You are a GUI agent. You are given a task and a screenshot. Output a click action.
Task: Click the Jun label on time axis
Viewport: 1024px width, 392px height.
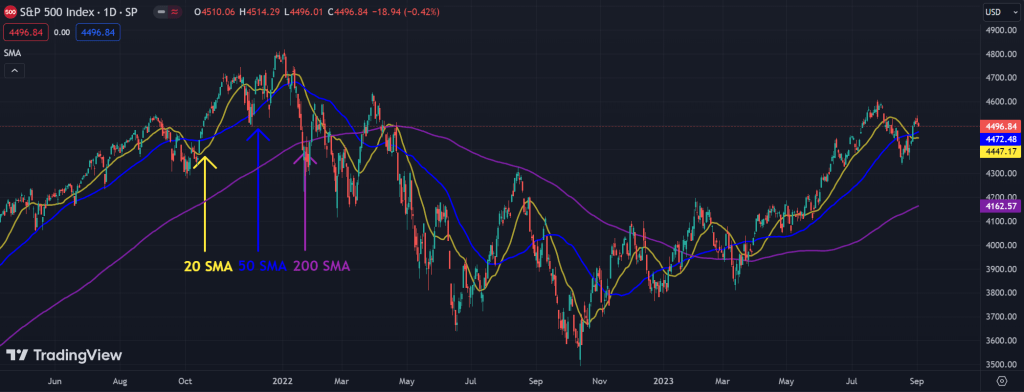click(x=55, y=380)
